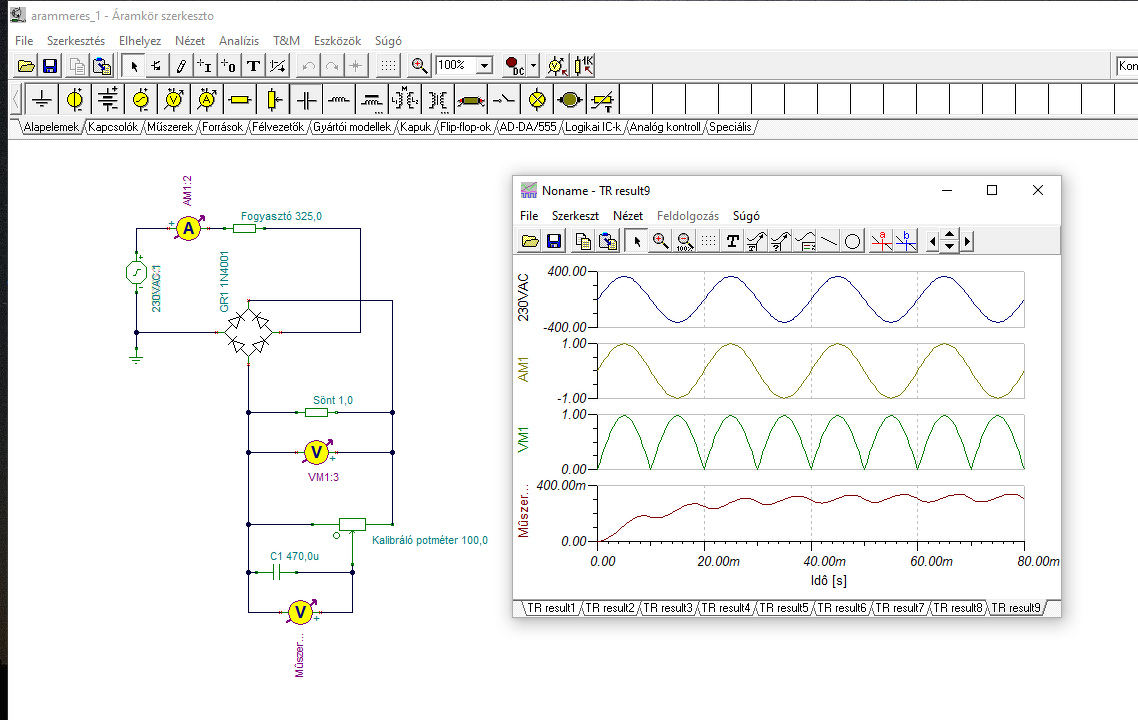Image resolution: width=1138 pixels, height=720 pixels.
Task: Choose the ammeter component icon
Action: 206,100
